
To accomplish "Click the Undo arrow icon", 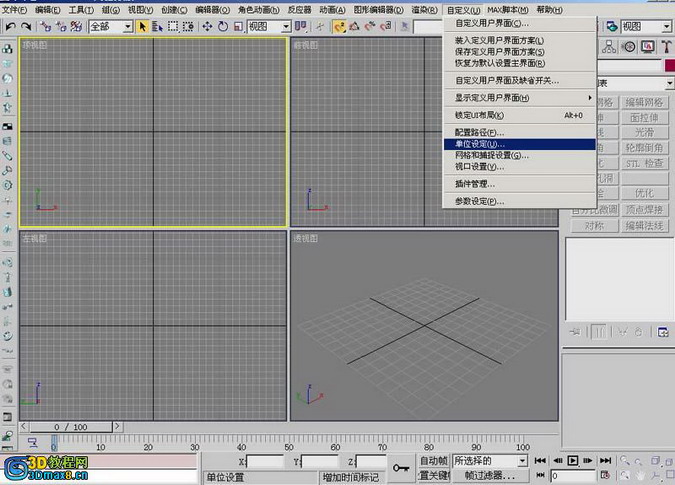I will pyautogui.click(x=10, y=27).
